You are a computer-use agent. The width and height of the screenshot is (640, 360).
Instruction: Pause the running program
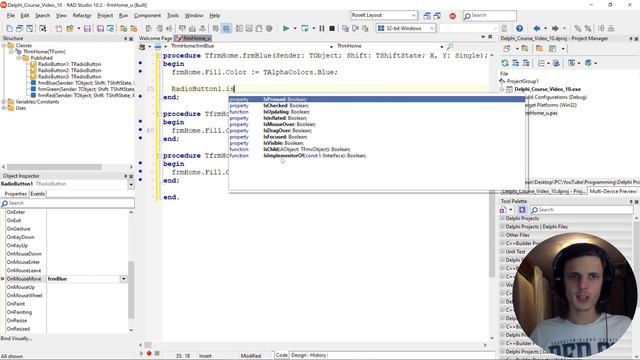coord(322,29)
